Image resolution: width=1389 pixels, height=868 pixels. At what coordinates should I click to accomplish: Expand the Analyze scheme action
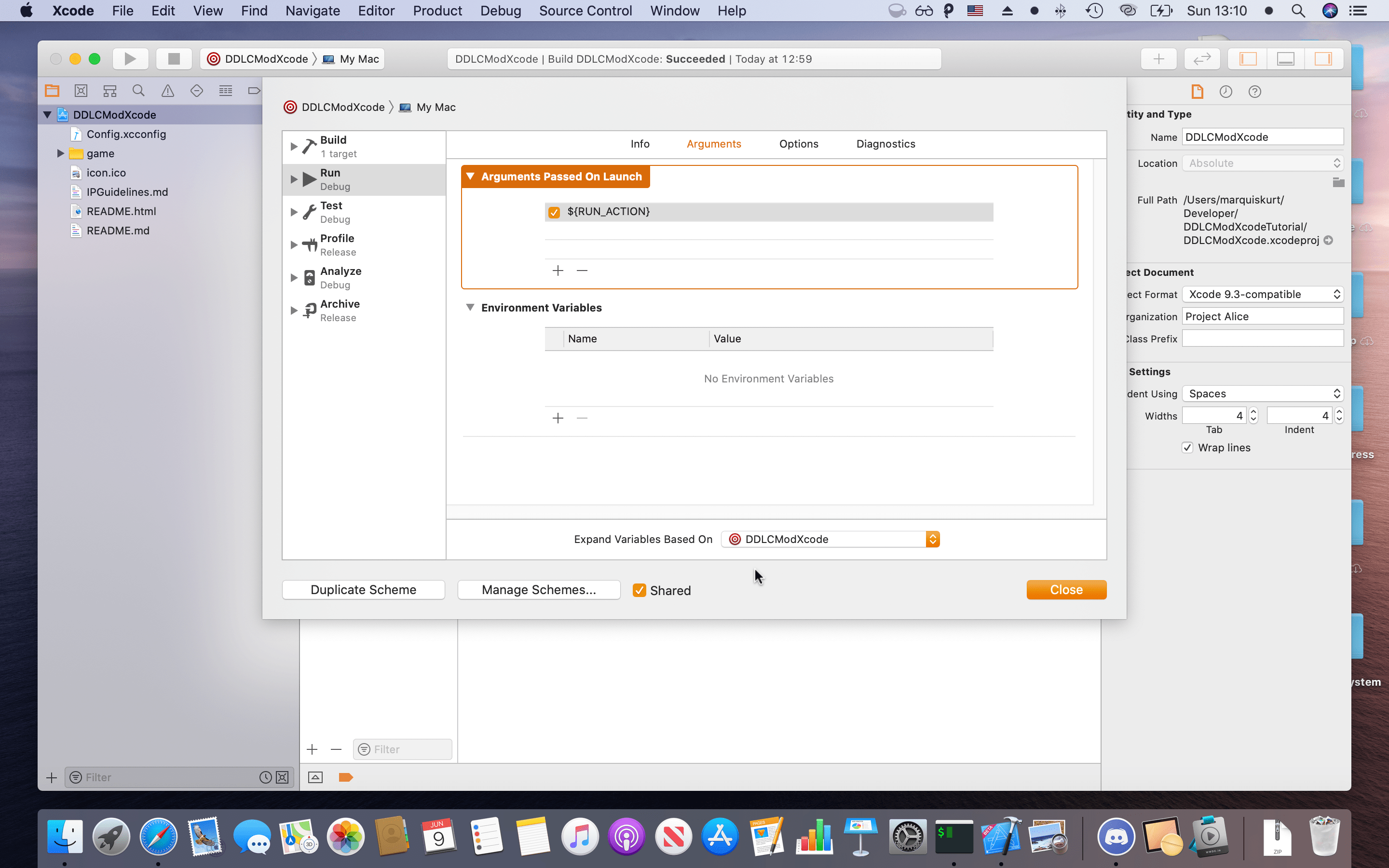coord(294,277)
